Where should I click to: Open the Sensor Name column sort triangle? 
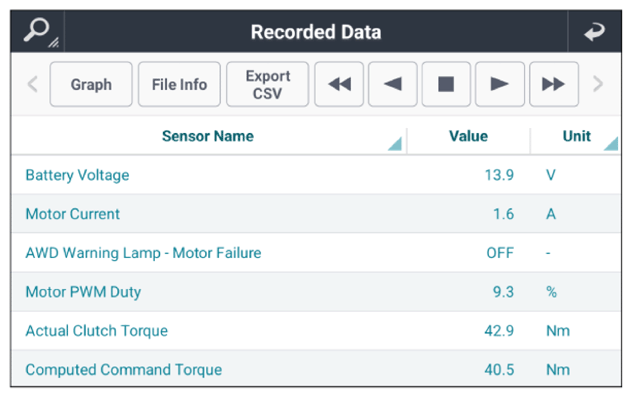point(396,144)
